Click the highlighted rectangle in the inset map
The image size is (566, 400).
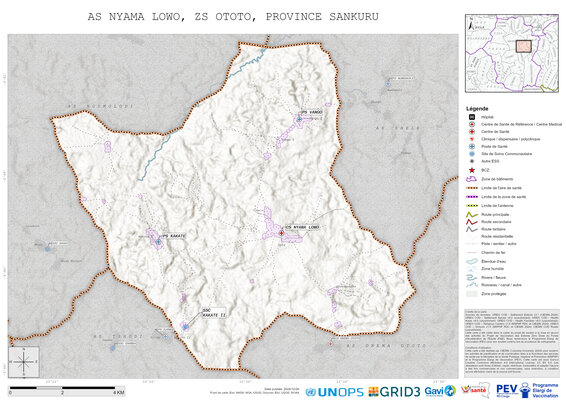point(523,47)
